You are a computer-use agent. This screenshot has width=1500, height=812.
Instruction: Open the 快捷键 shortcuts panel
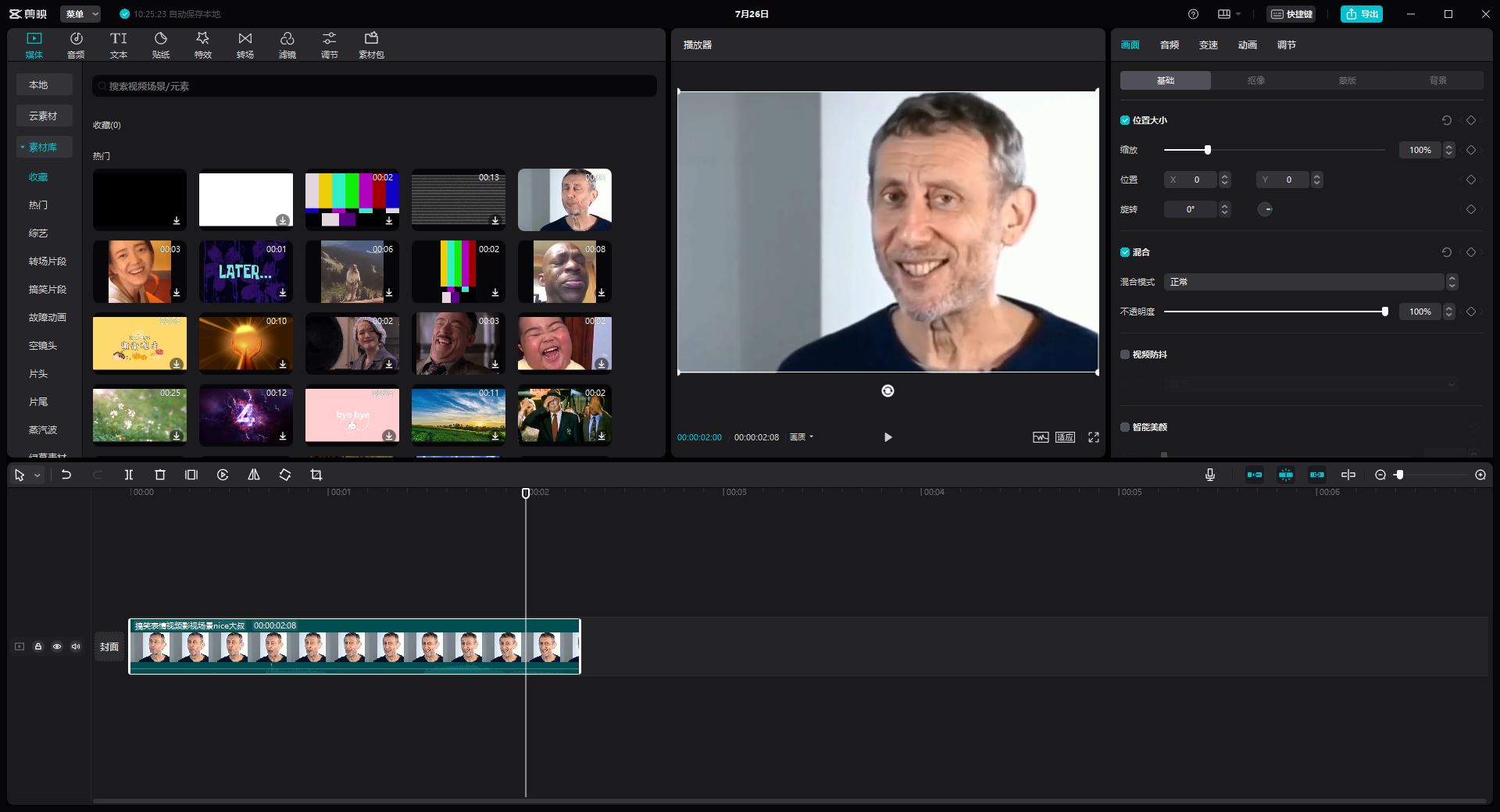point(1292,13)
